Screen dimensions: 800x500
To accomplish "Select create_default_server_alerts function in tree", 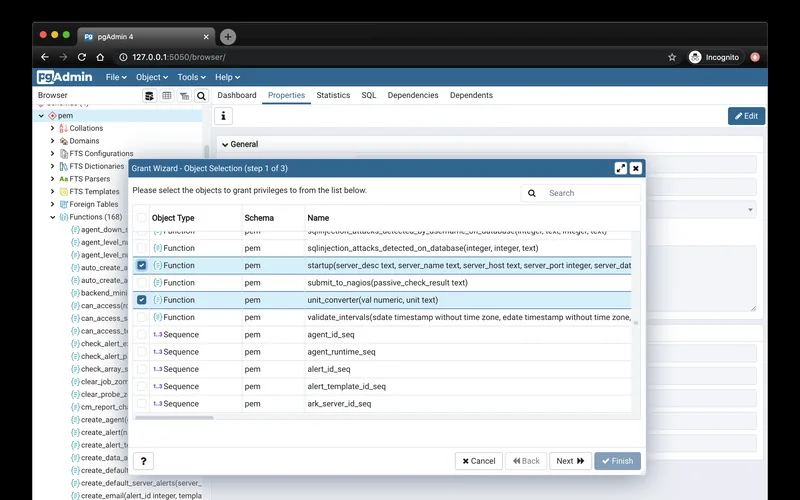I will tap(141, 483).
